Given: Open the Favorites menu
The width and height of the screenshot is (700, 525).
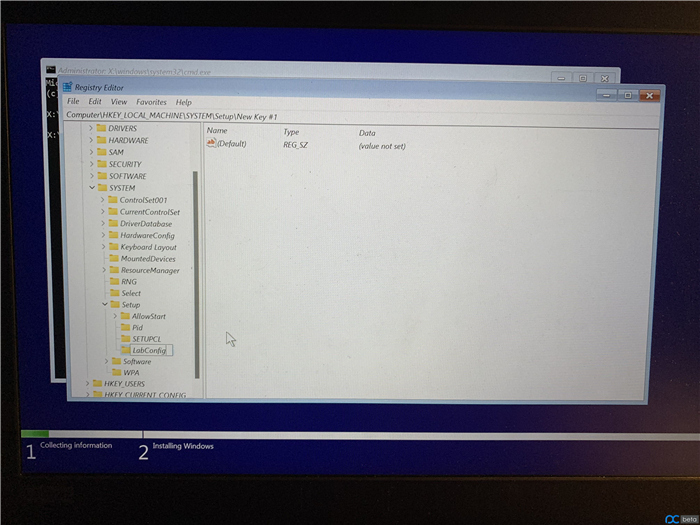Looking at the screenshot, I should coord(151,102).
